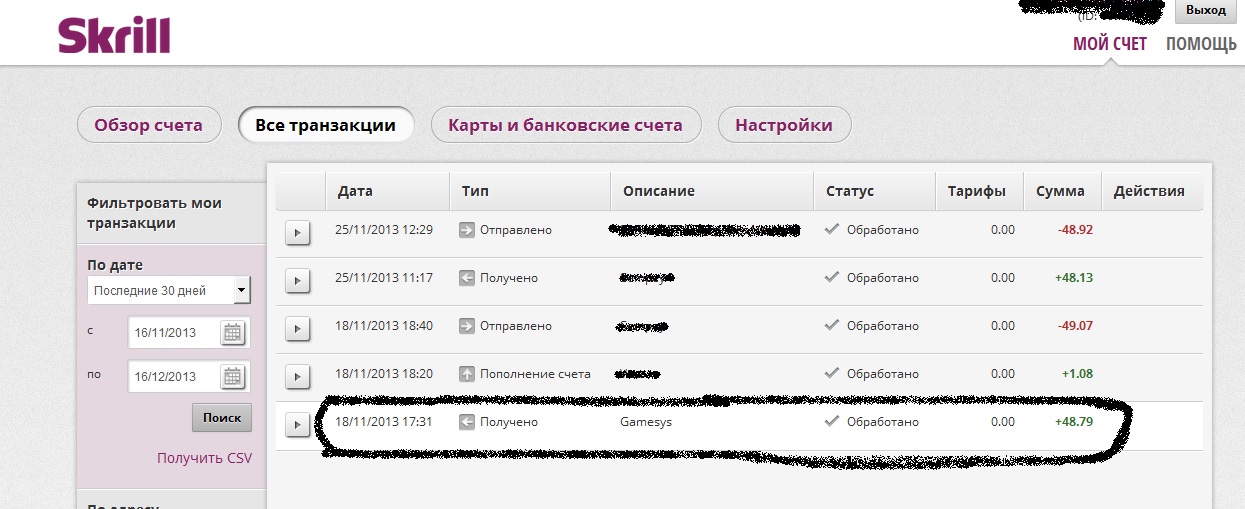This screenshot has width=1245, height=509.
Task: Open Карты и банковские счета tab
Action: (x=566, y=125)
